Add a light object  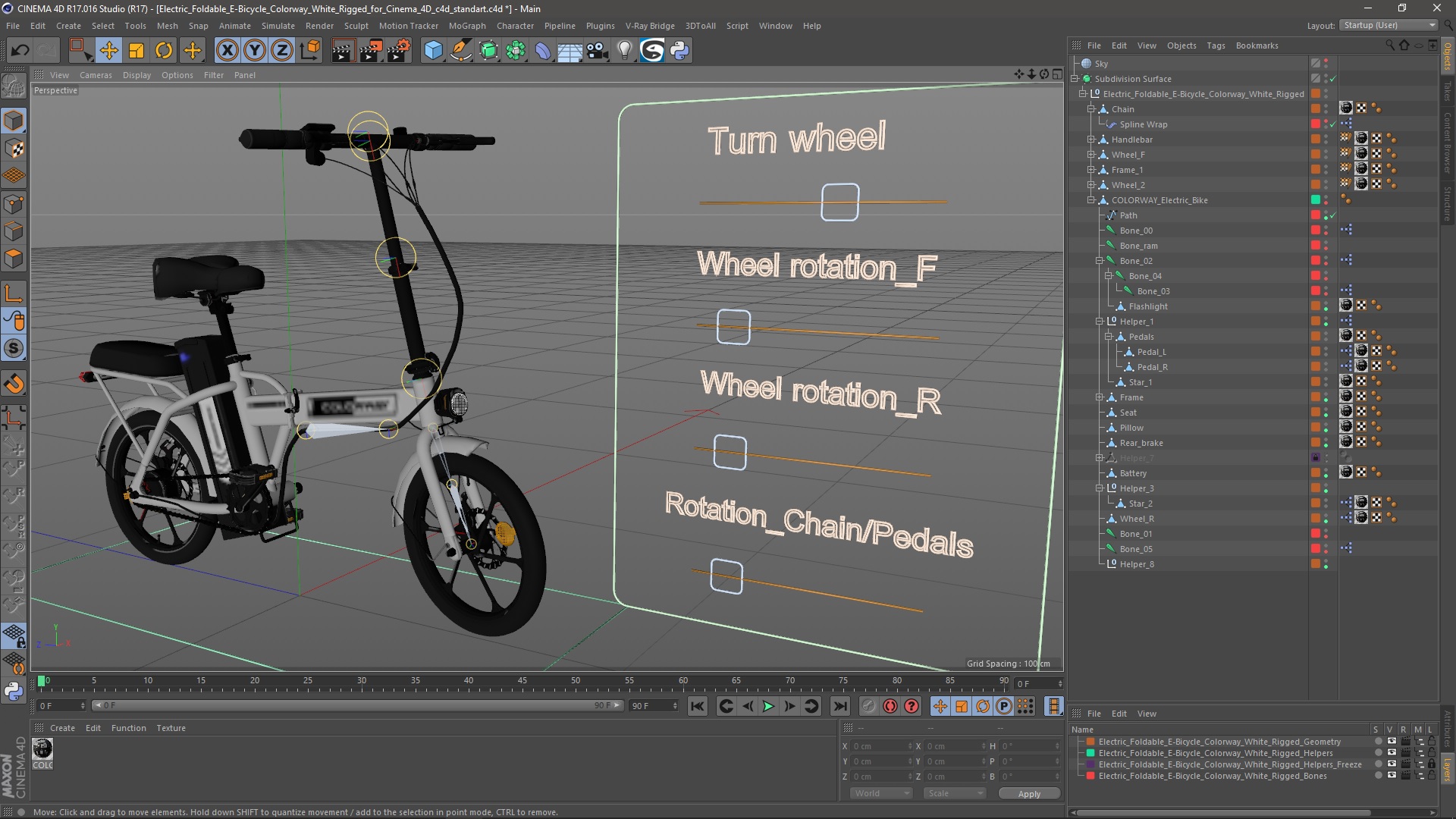click(624, 51)
